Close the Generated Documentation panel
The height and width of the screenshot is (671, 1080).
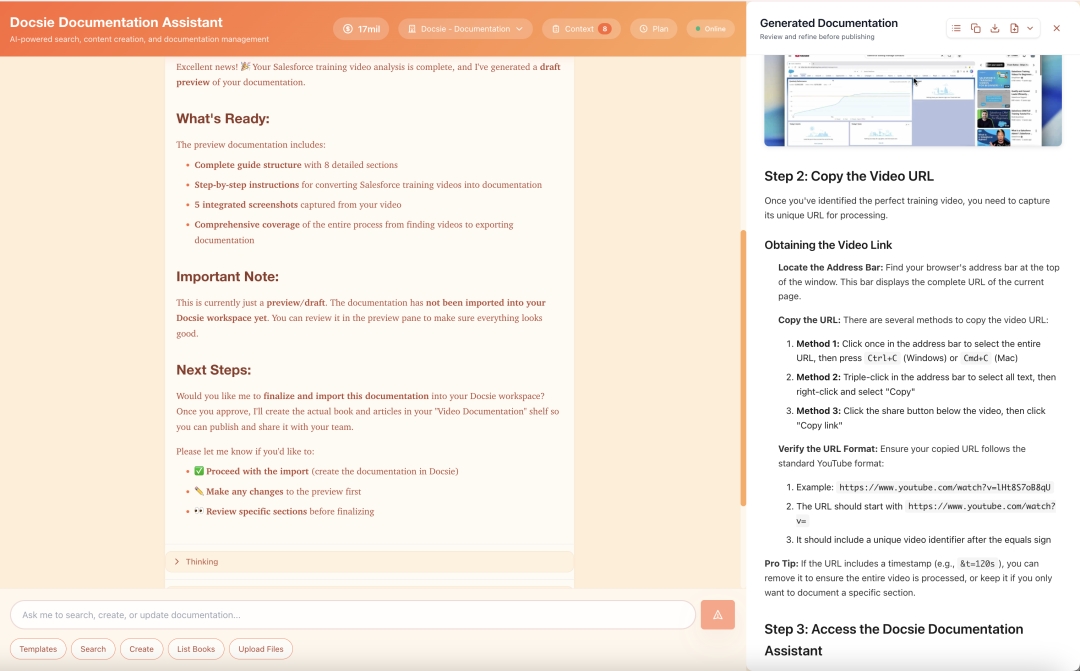(x=1057, y=28)
